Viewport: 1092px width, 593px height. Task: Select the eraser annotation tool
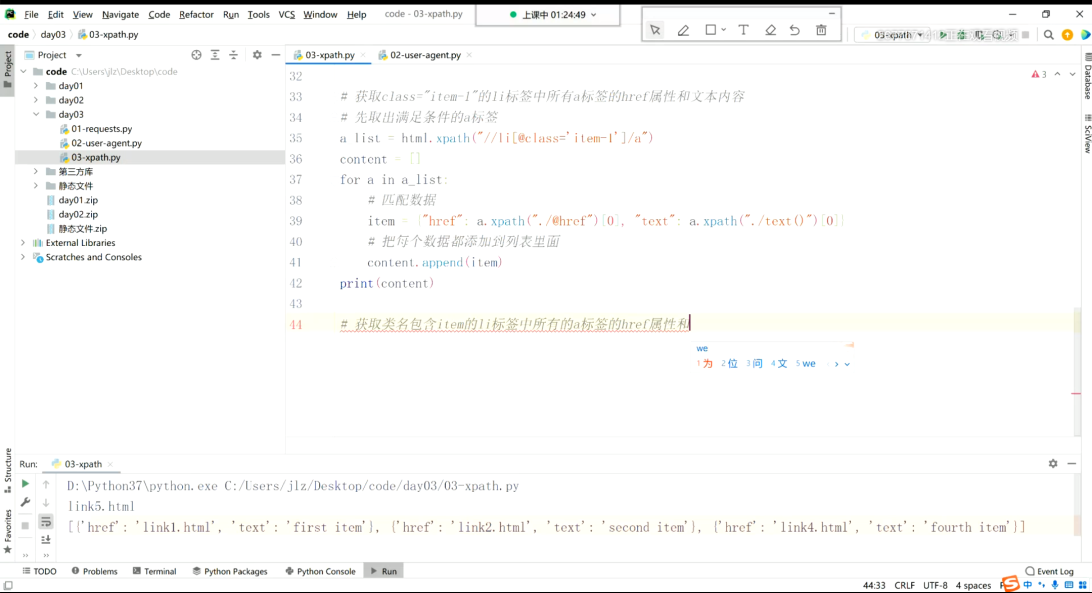(770, 30)
